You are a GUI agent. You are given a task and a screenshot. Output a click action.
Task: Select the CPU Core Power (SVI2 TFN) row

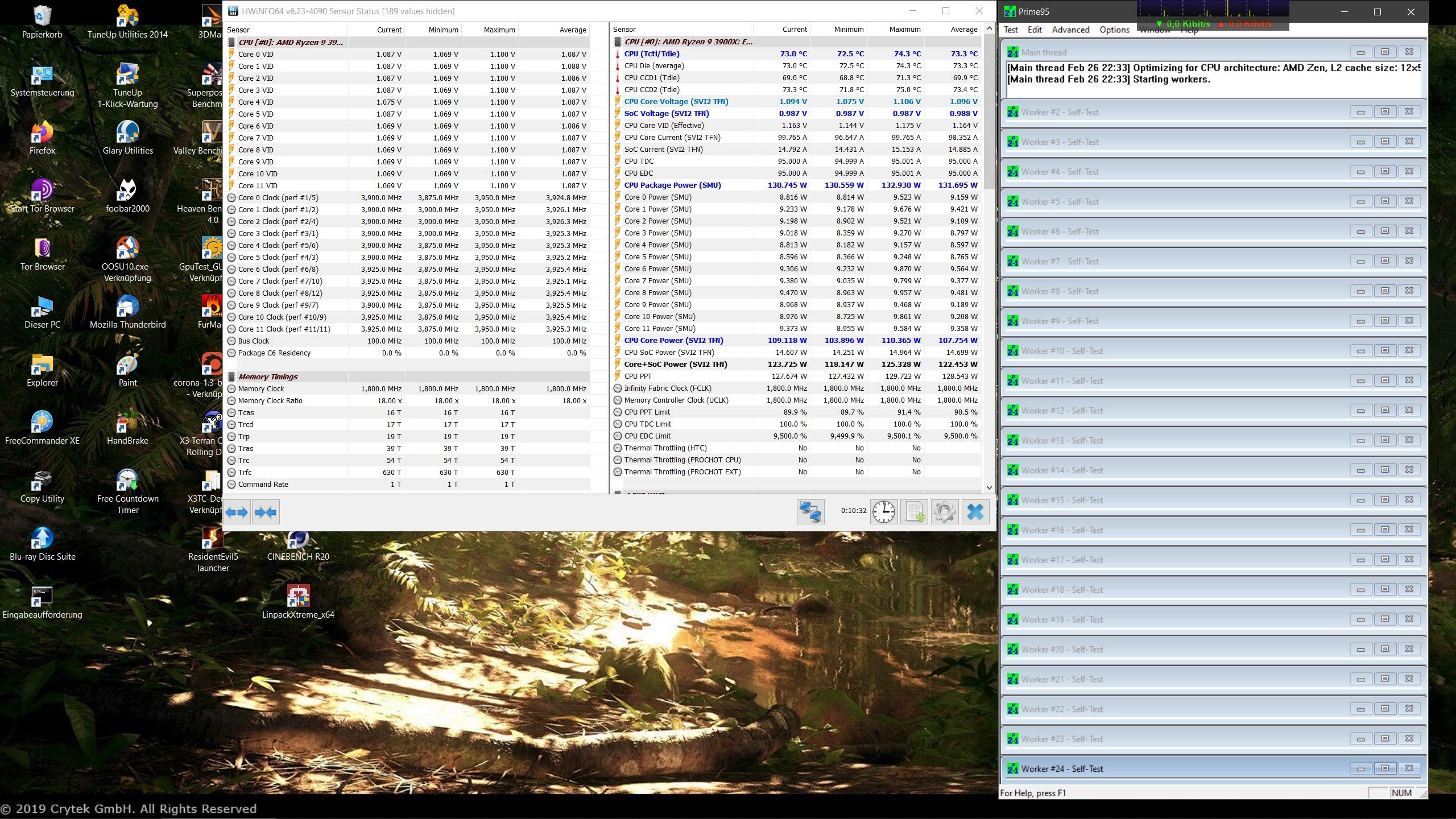point(797,340)
